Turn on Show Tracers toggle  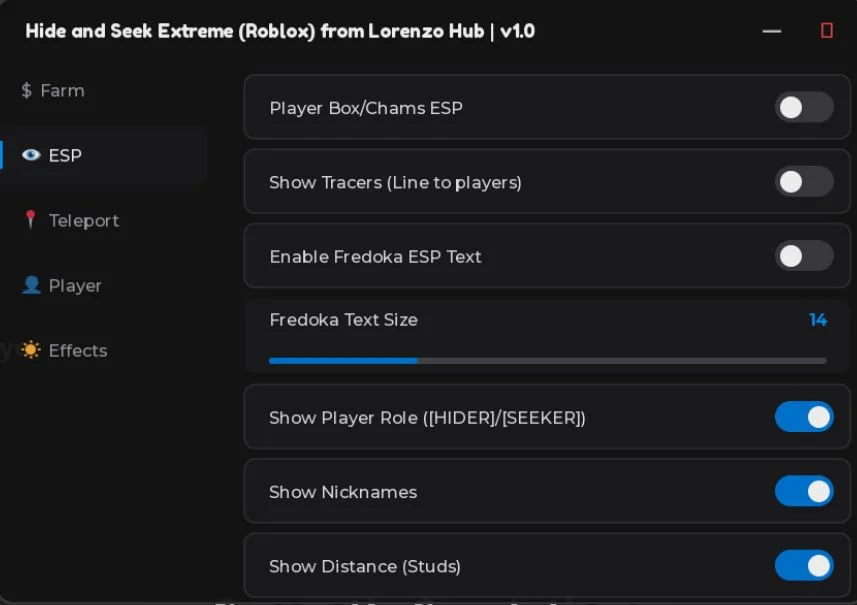pos(804,182)
